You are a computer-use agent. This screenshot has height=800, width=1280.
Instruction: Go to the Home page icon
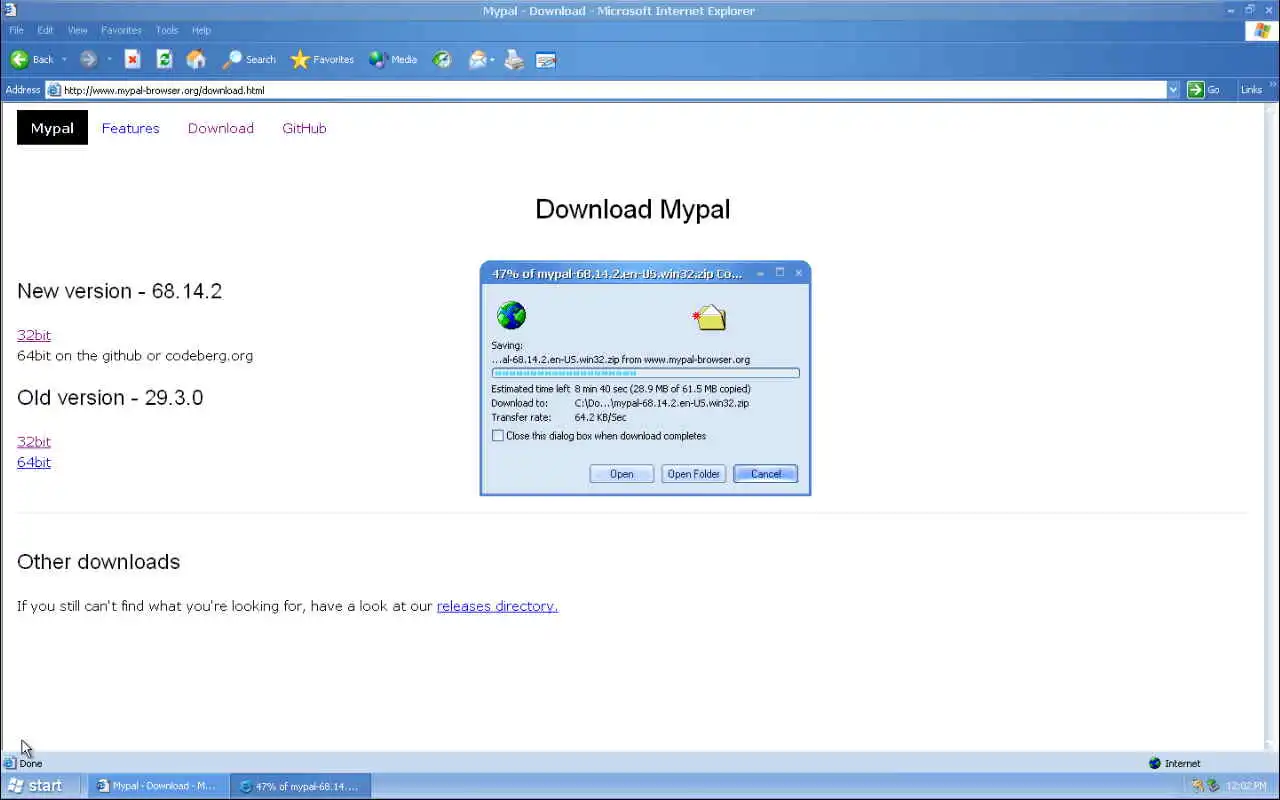tap(196, 59)
